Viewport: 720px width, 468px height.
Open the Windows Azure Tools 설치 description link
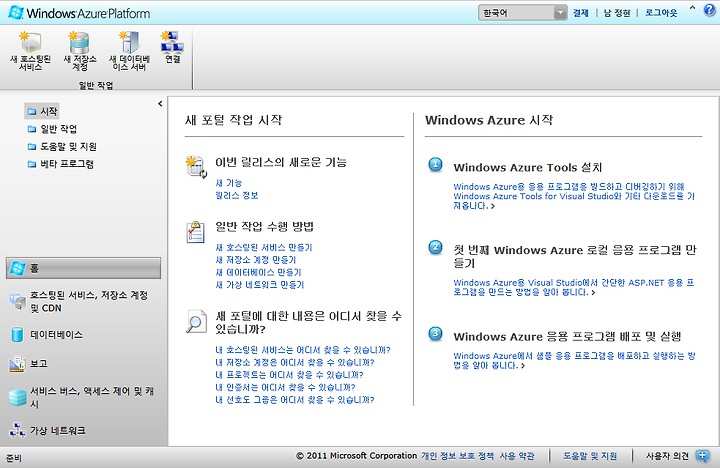click(x=574, y=196)
